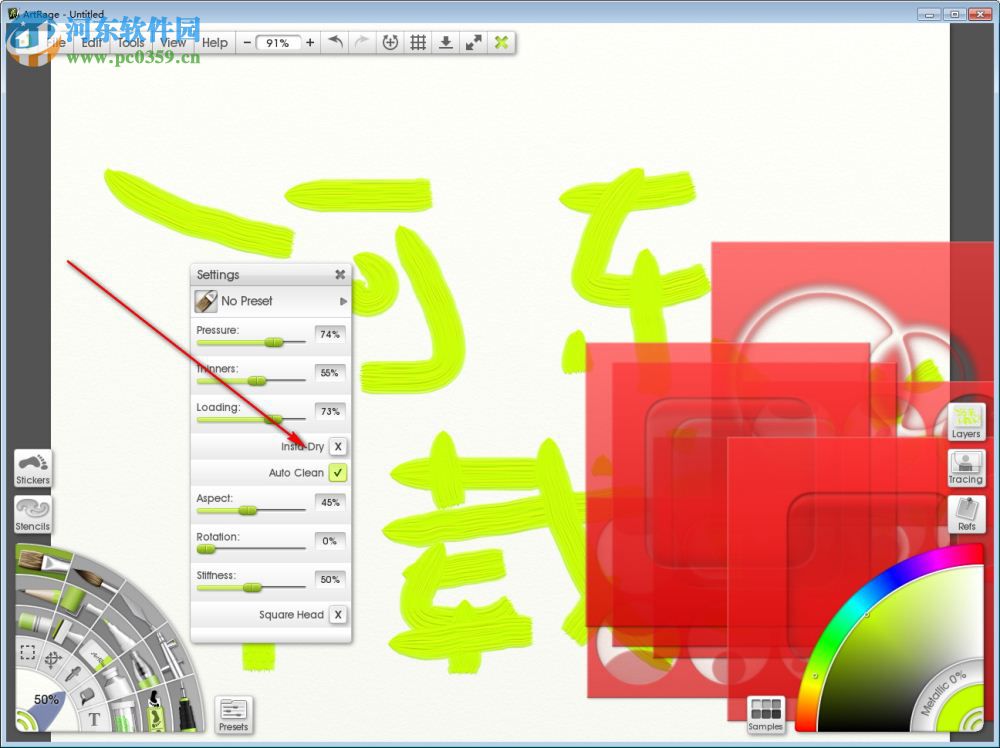Click the Aspect 45% value box
This screenshot has width=1000, height=748.
330,502
